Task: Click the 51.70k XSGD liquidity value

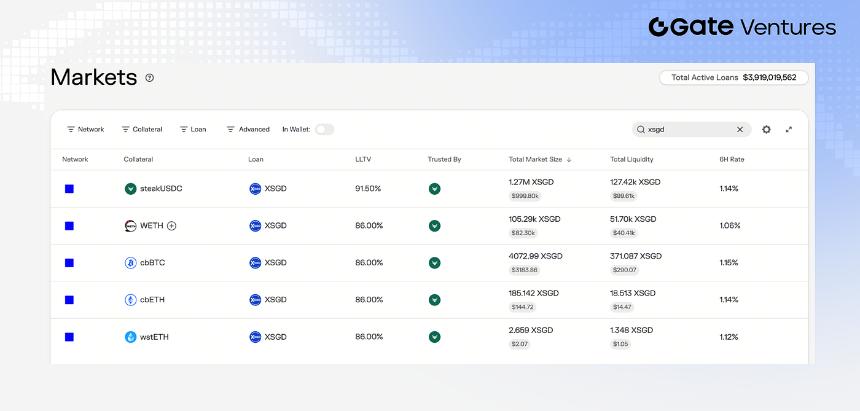Action: [x=633, y=219]
